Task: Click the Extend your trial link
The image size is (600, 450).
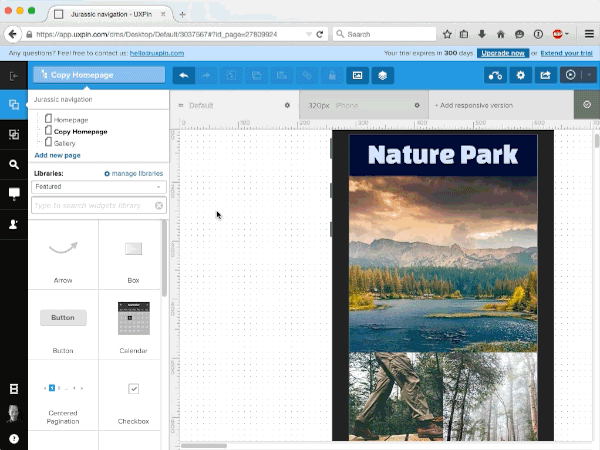Action: click(566, 53)
